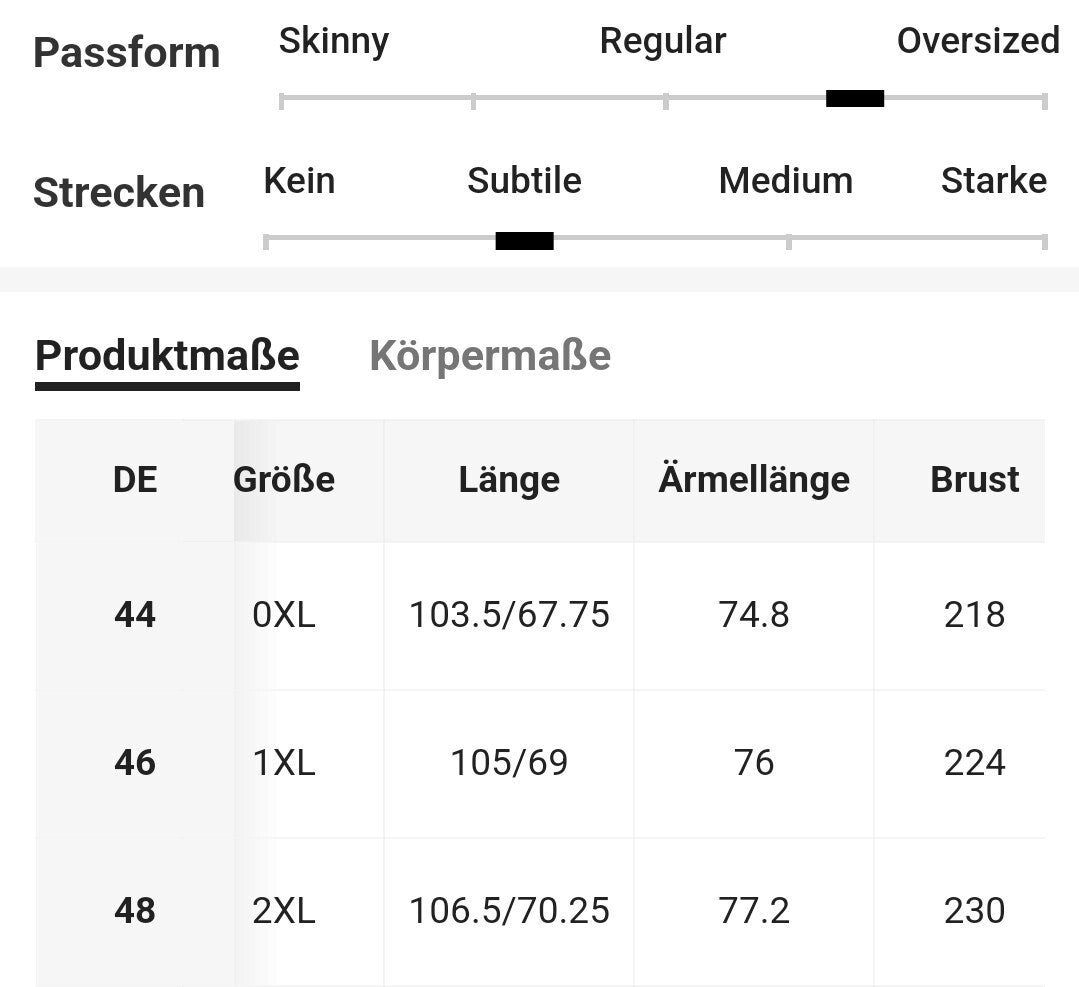Click the Ärmellänge column header
The width and height of the screenshot is (1079, 987).
click(x=754, y=480)
